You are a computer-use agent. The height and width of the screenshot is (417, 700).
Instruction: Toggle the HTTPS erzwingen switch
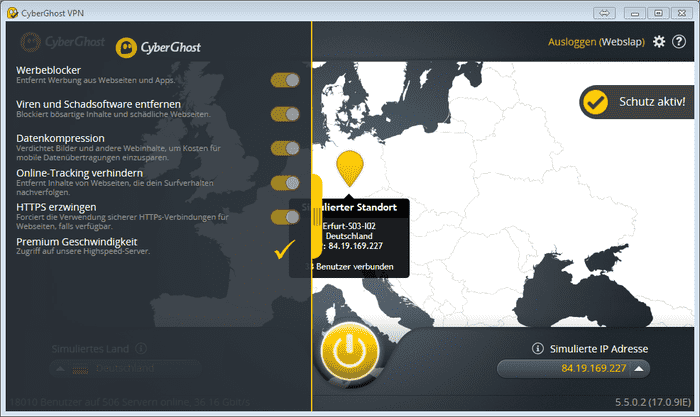coord(285,217)
